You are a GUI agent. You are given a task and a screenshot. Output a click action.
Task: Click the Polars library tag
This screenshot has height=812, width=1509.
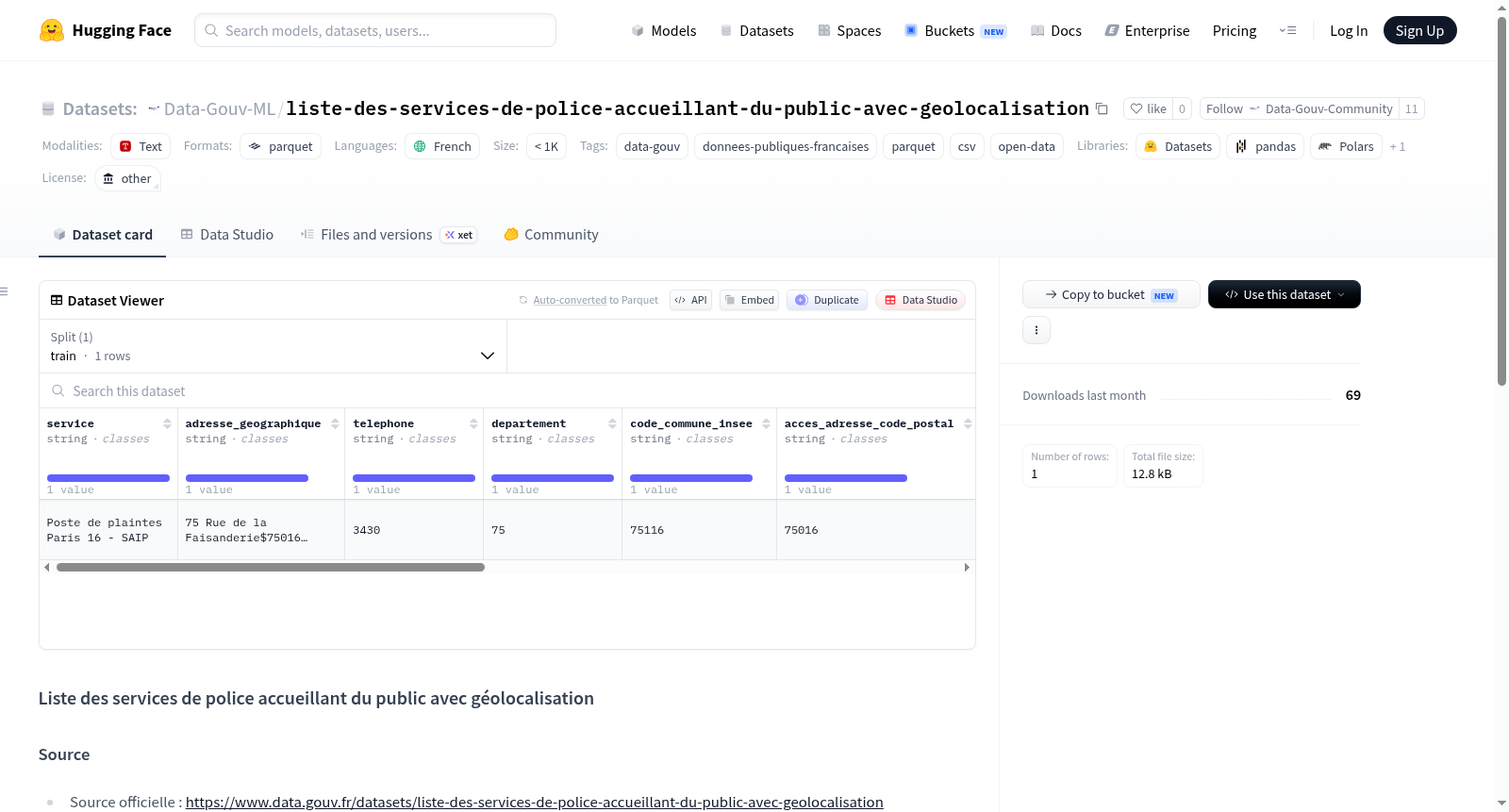click(x=1346, y=146)
